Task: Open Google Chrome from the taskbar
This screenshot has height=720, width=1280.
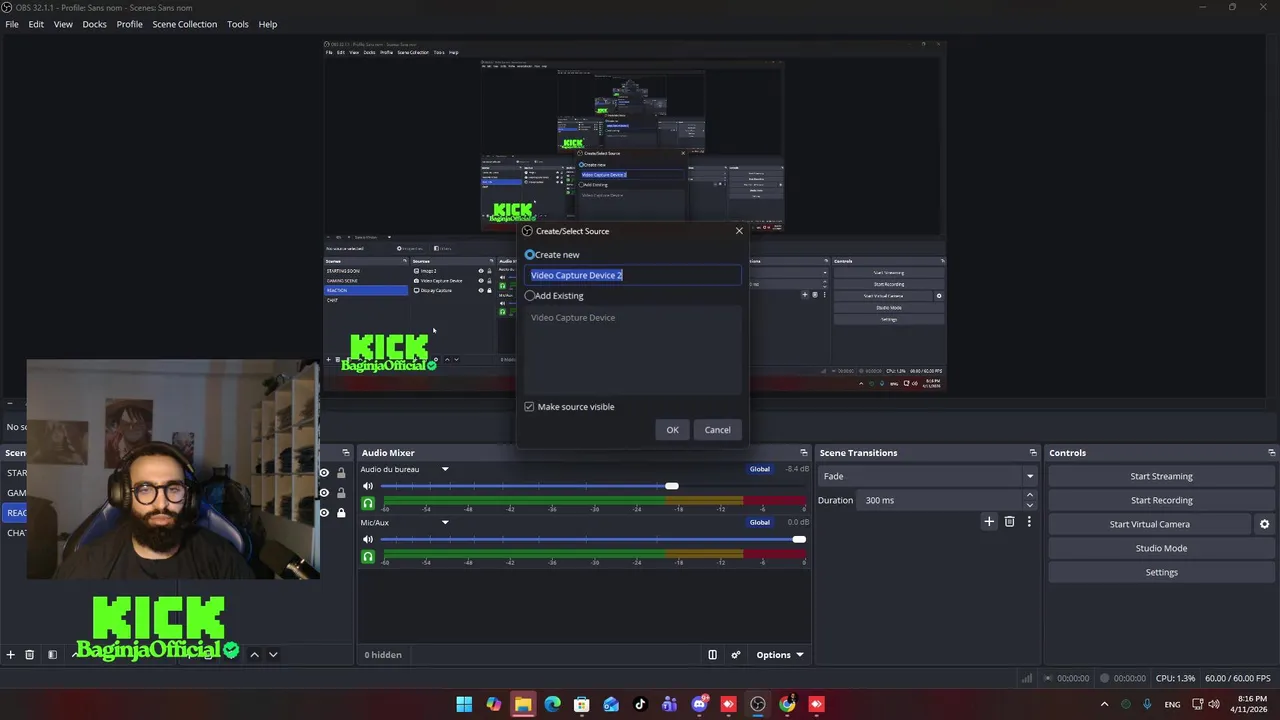Action: (x=787, y=704)
